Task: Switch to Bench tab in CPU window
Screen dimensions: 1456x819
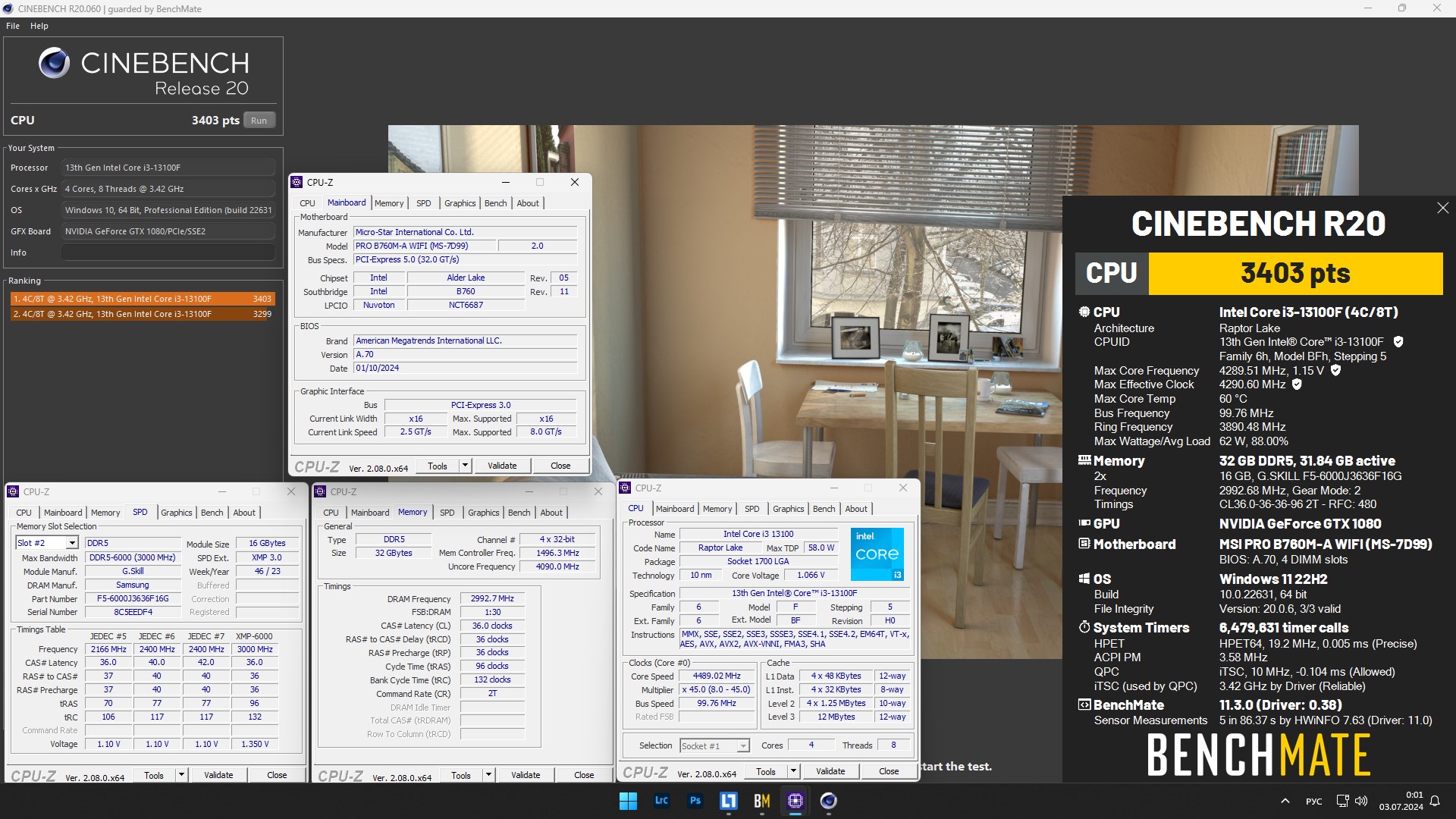Action: [824, 509]
